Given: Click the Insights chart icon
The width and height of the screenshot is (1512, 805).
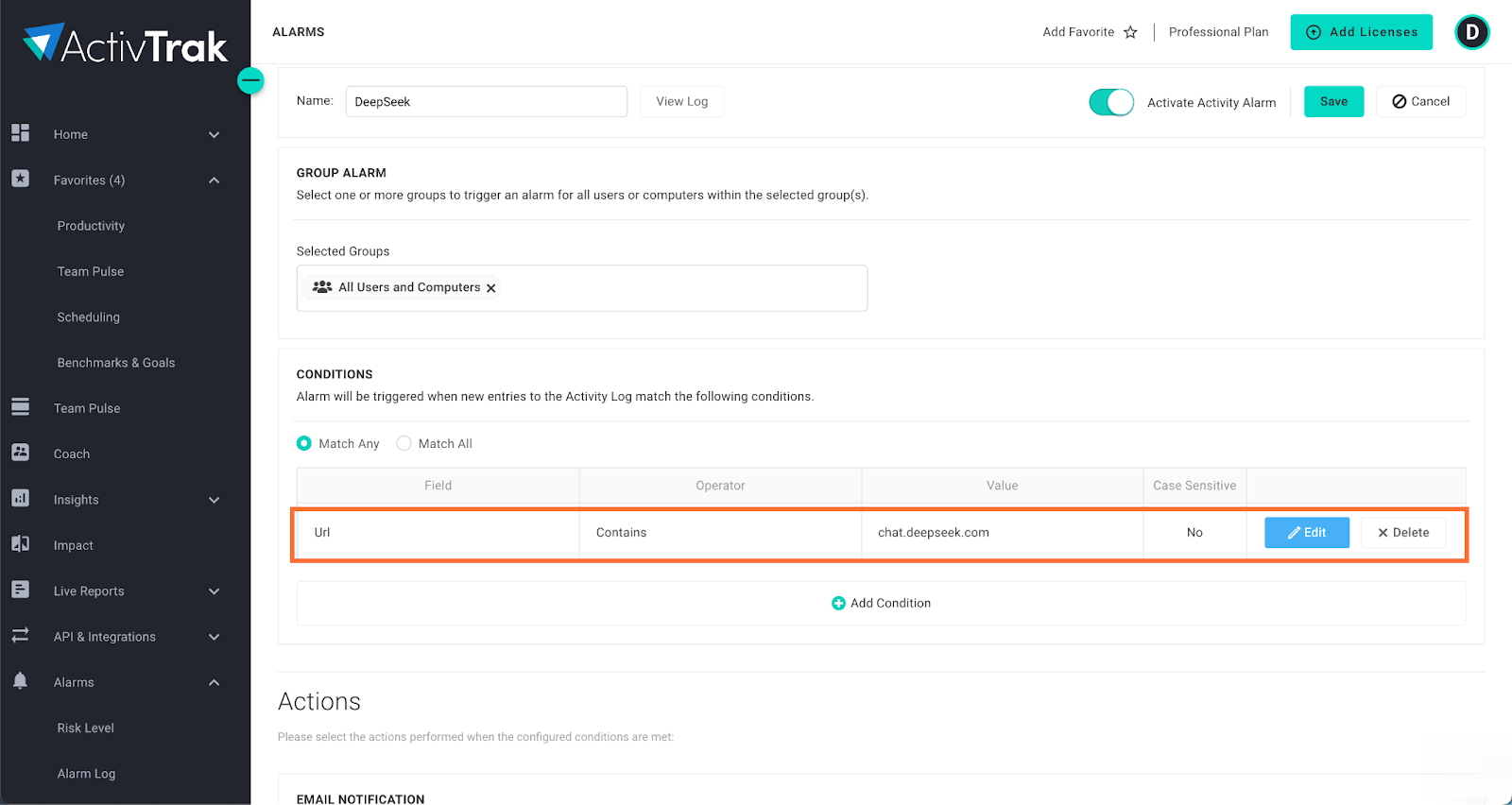Looking at the screenshot, I should pyautogui.click(x=21, y=498).
